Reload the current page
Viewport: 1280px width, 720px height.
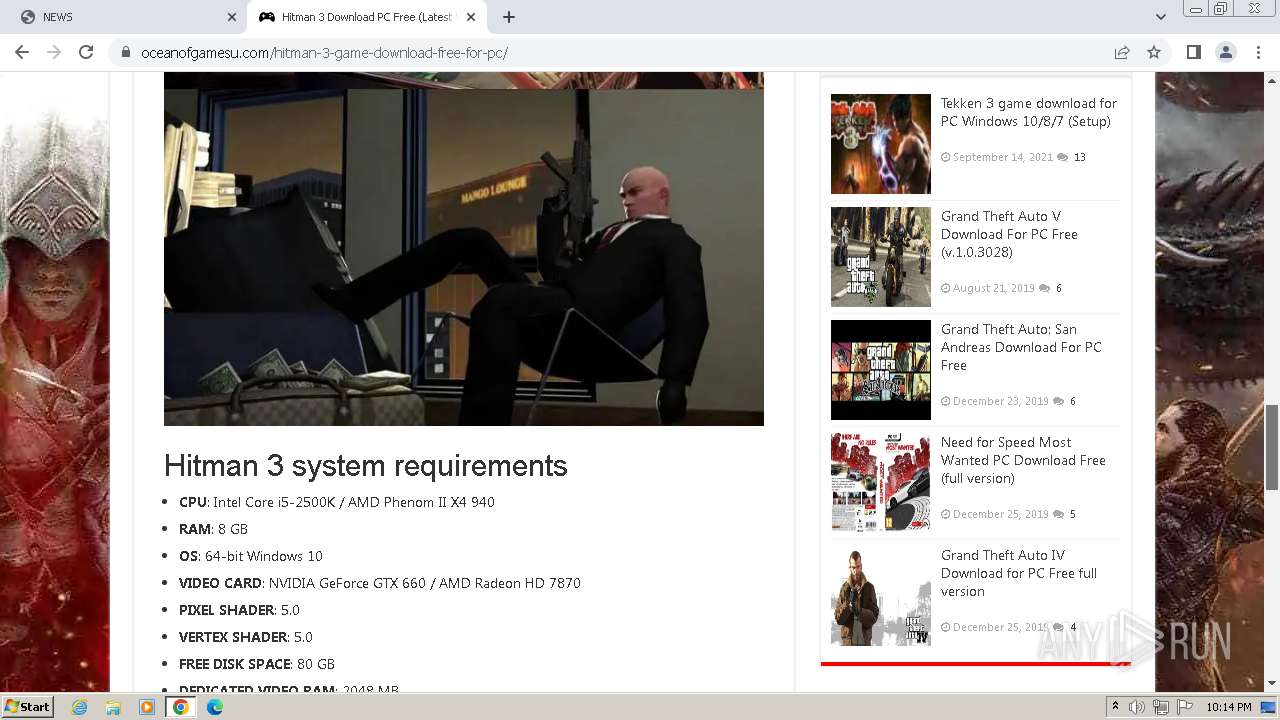pyautogui.click(x=86, y=52)
